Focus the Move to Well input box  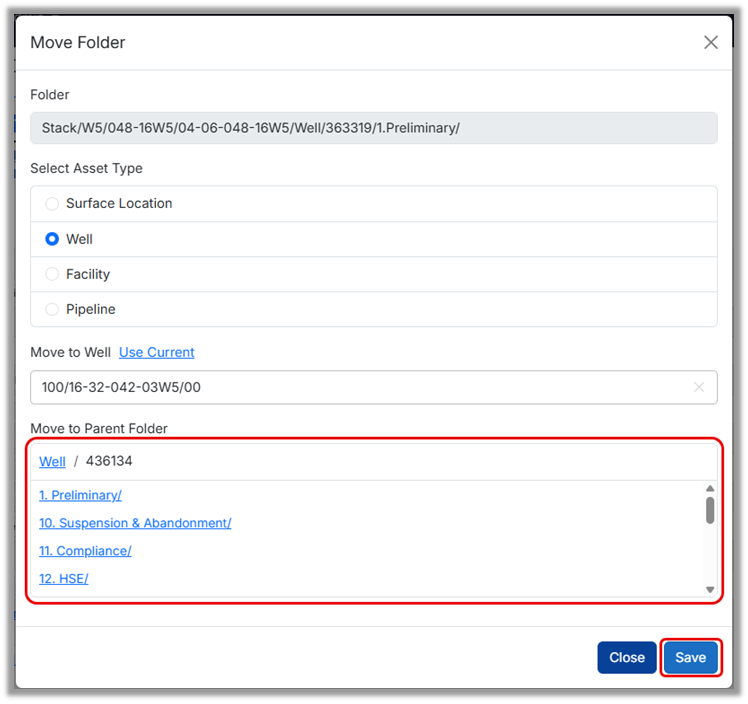coord(360,387)
